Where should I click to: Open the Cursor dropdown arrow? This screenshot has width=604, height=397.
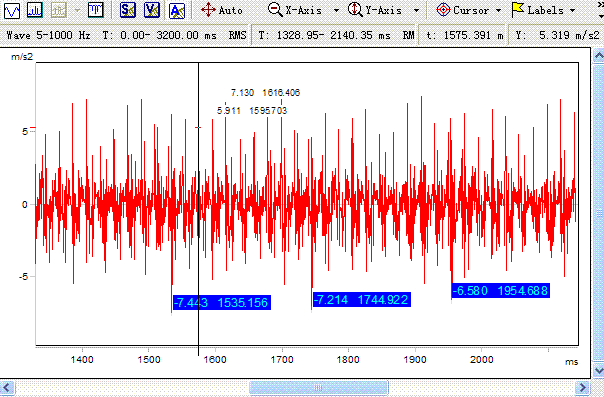tap(498, 10)
